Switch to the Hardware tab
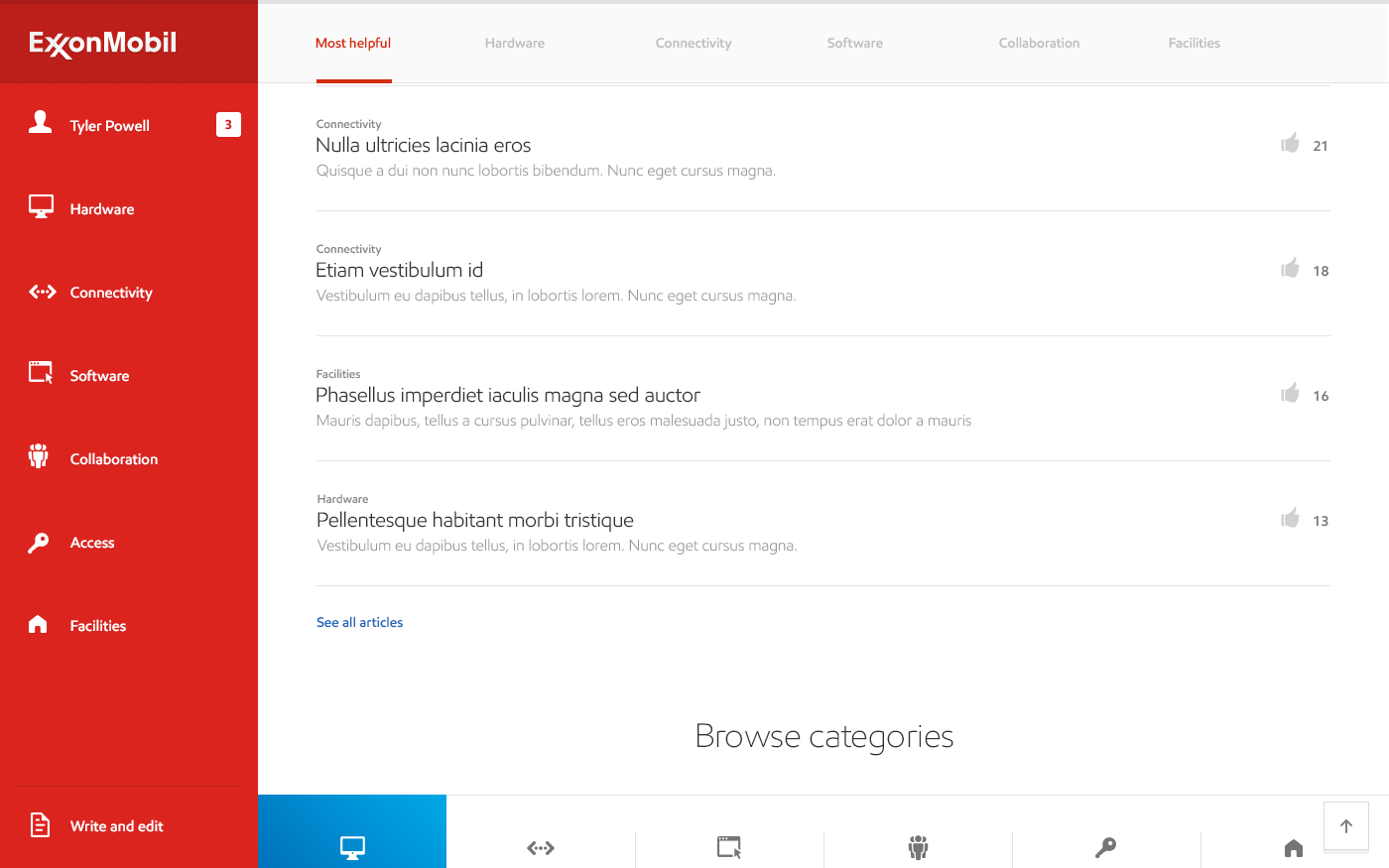Viewport: 1389px width, 868px height. click(515, 43)
